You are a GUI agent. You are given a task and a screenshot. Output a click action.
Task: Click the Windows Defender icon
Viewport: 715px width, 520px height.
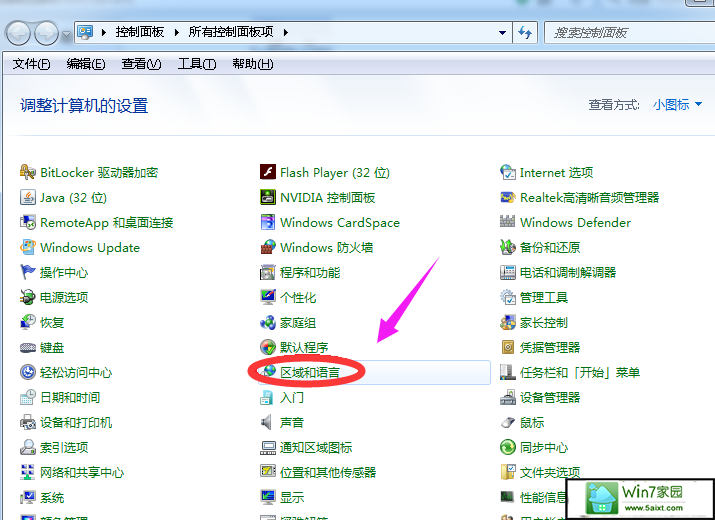coord(508,223)
